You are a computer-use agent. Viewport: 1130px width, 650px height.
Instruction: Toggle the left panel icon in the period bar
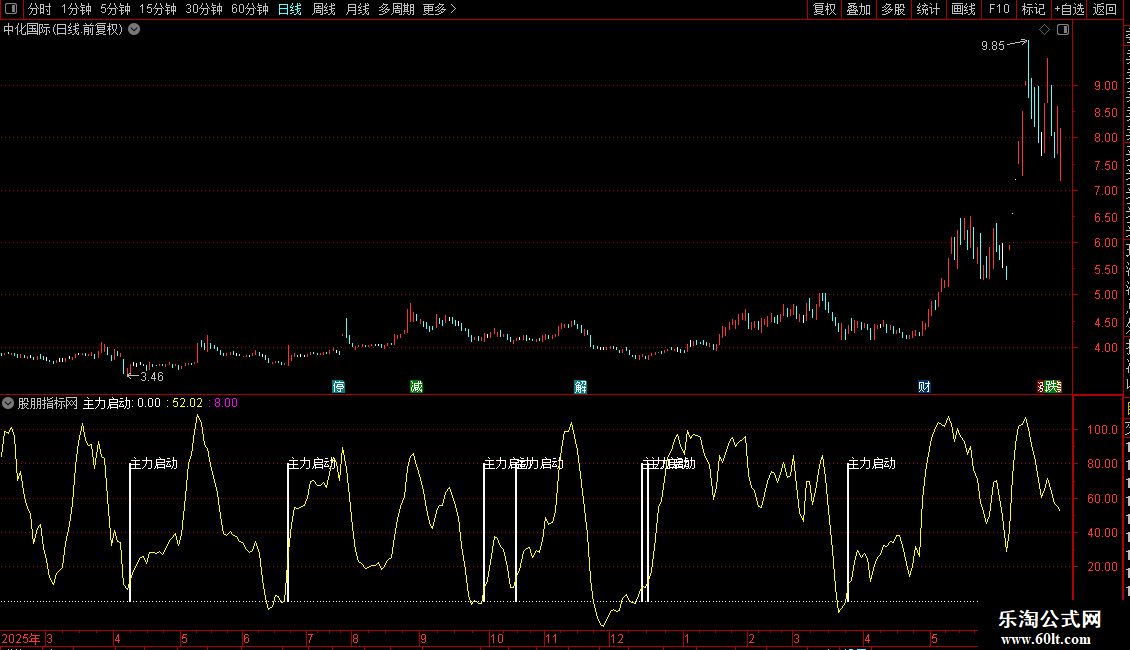coord(11,9)
